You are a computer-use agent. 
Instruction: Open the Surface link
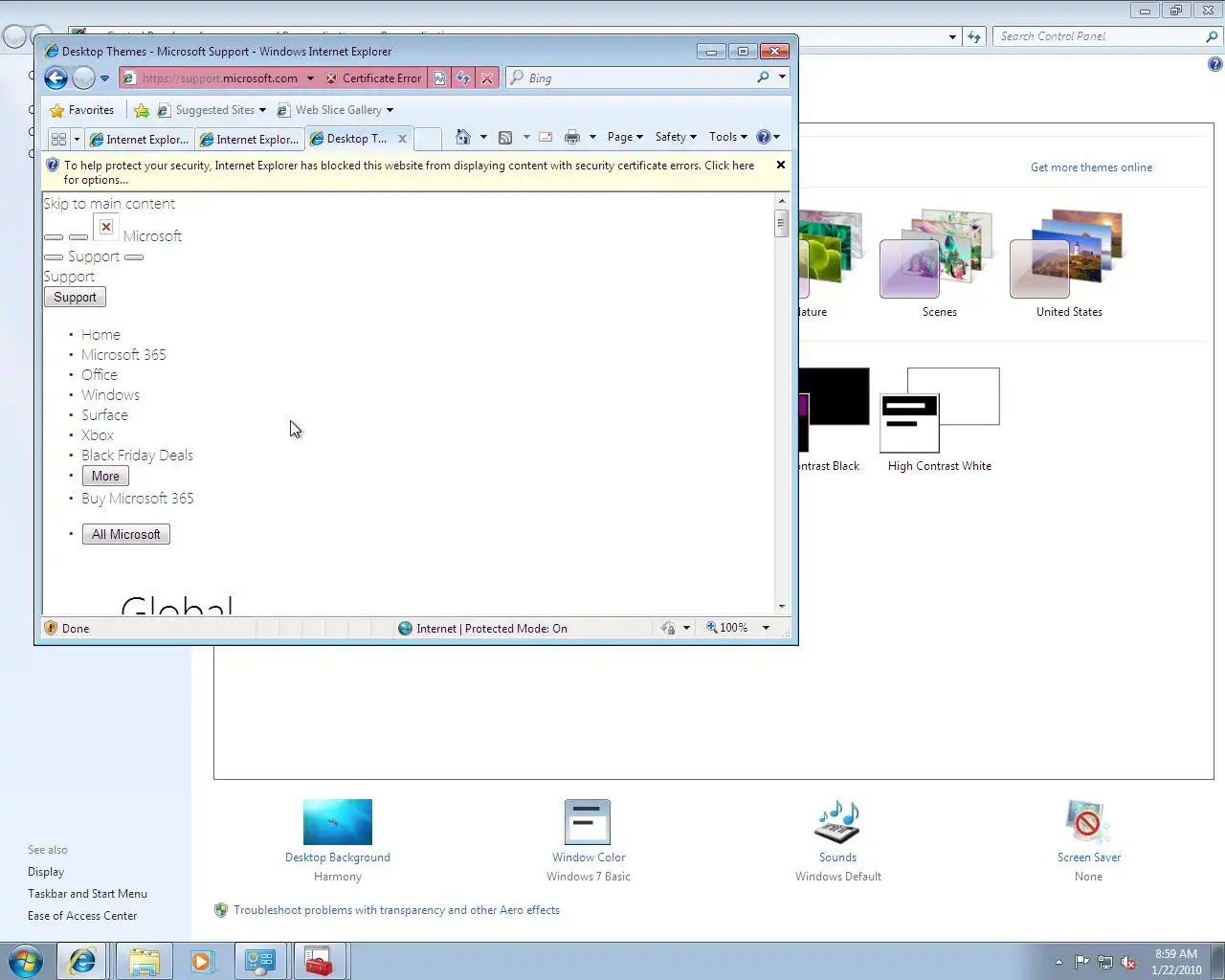click(x=104, y=415)
